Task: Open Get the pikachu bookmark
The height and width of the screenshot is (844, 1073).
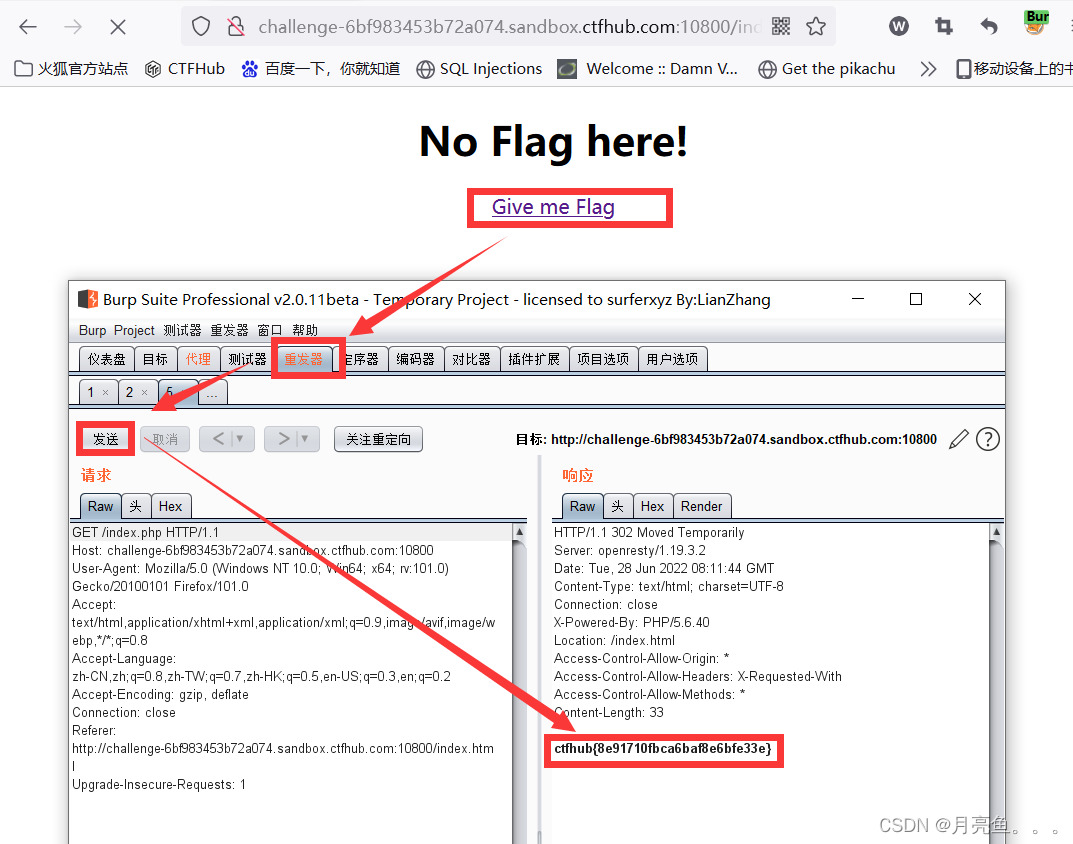Action: pos(827,68)
